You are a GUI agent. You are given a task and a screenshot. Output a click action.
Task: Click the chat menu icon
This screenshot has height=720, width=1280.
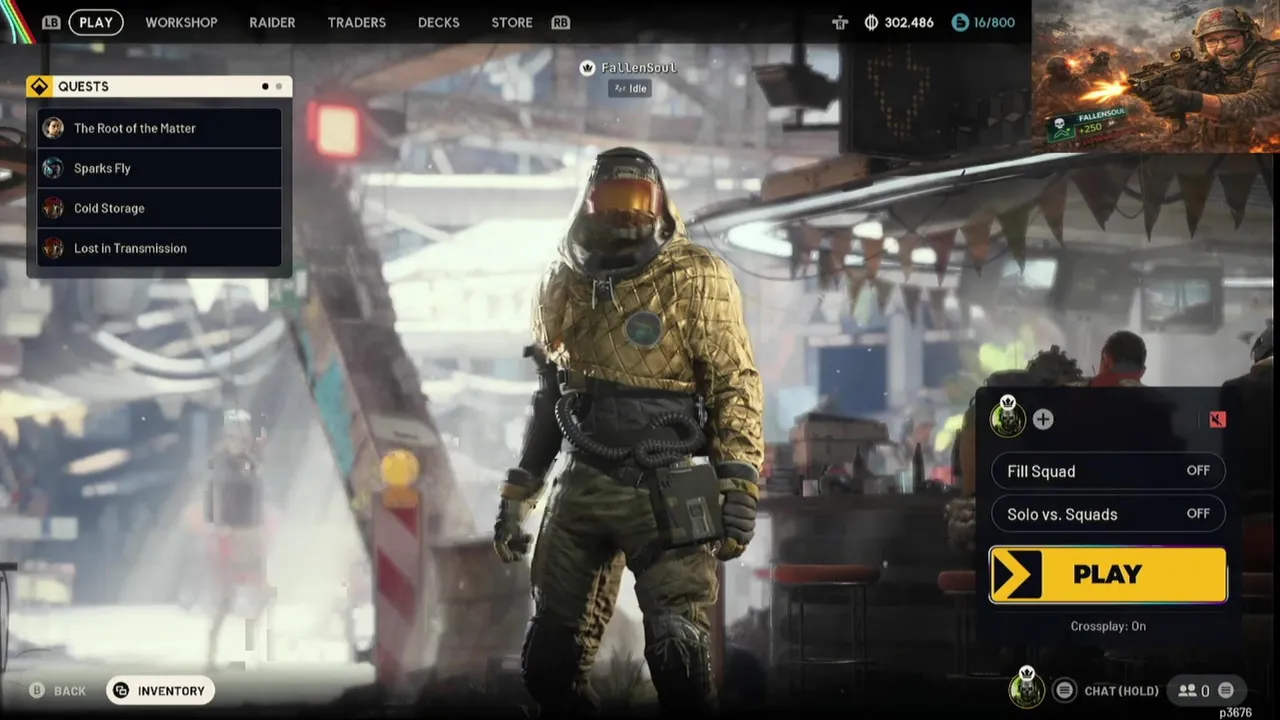pos(1065,691)
